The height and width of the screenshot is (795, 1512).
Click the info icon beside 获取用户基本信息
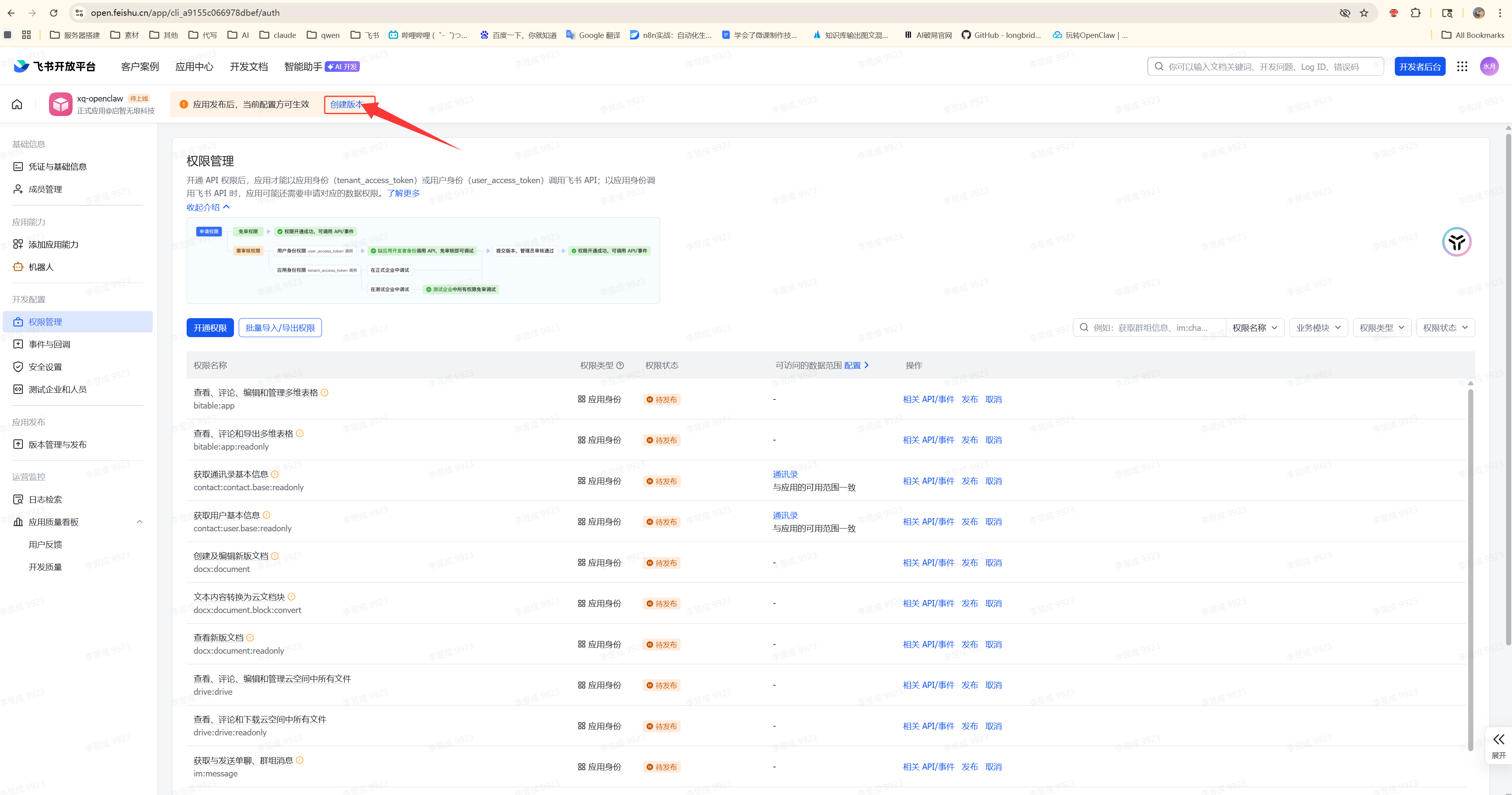point(266,516)
